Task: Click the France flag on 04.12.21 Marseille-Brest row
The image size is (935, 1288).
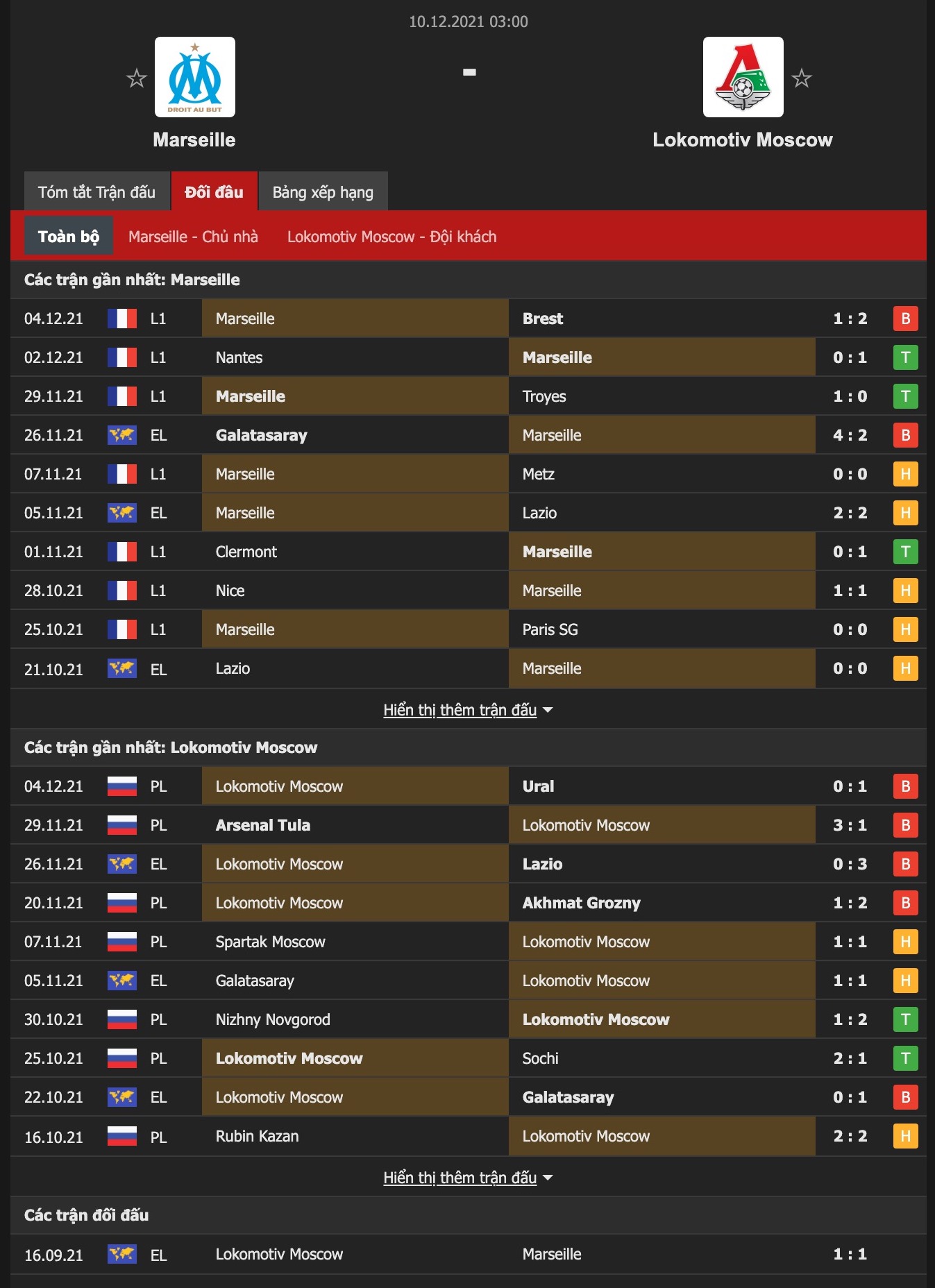Action: [122, 319]
